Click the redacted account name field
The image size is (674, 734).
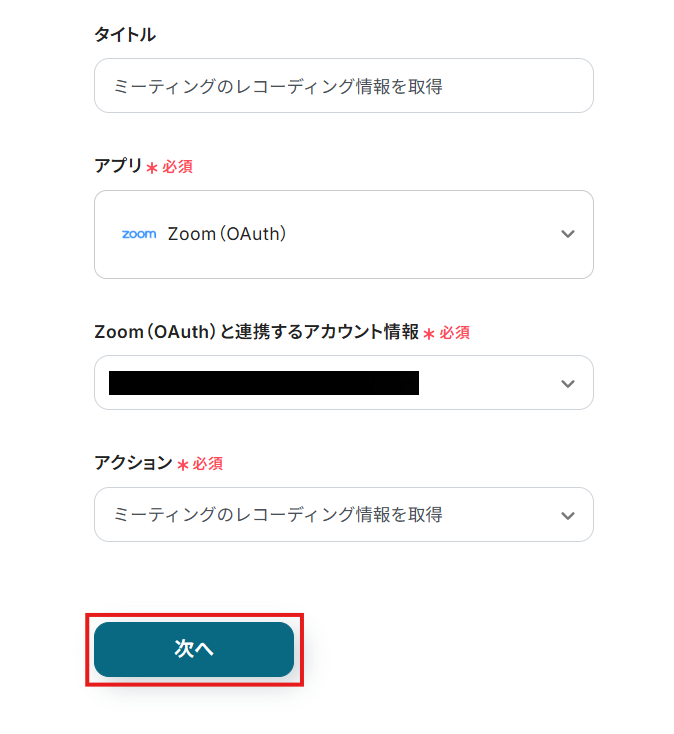tap(263, 383)
